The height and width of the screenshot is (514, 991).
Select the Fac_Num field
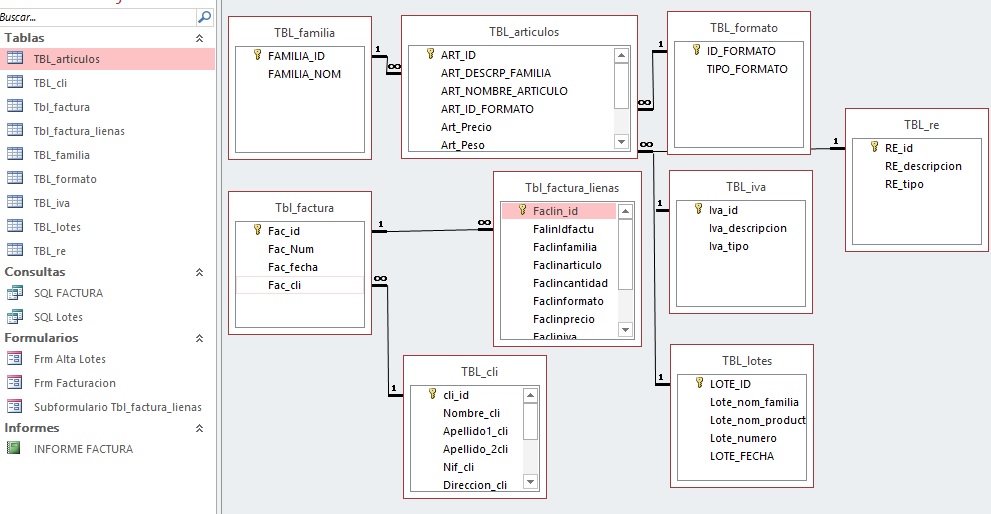click(291, 249)
